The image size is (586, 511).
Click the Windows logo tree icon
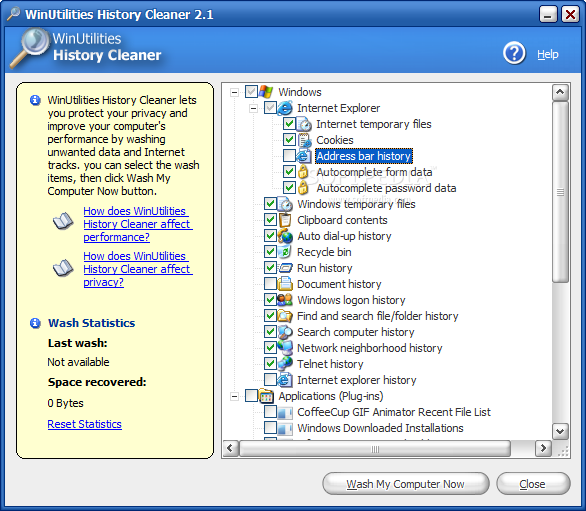[266, 92]
